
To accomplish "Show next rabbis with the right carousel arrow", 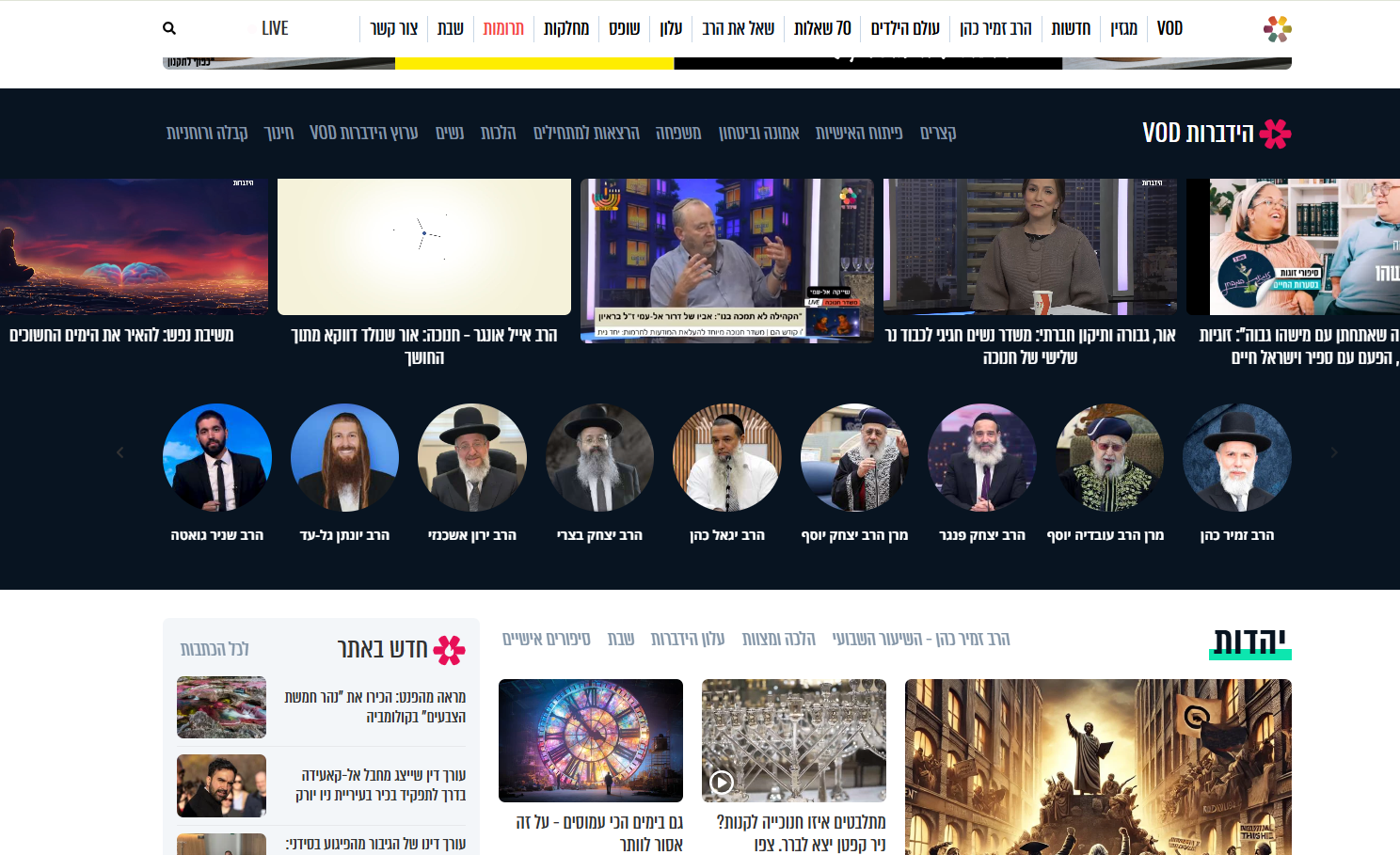I will point(1334,452).
